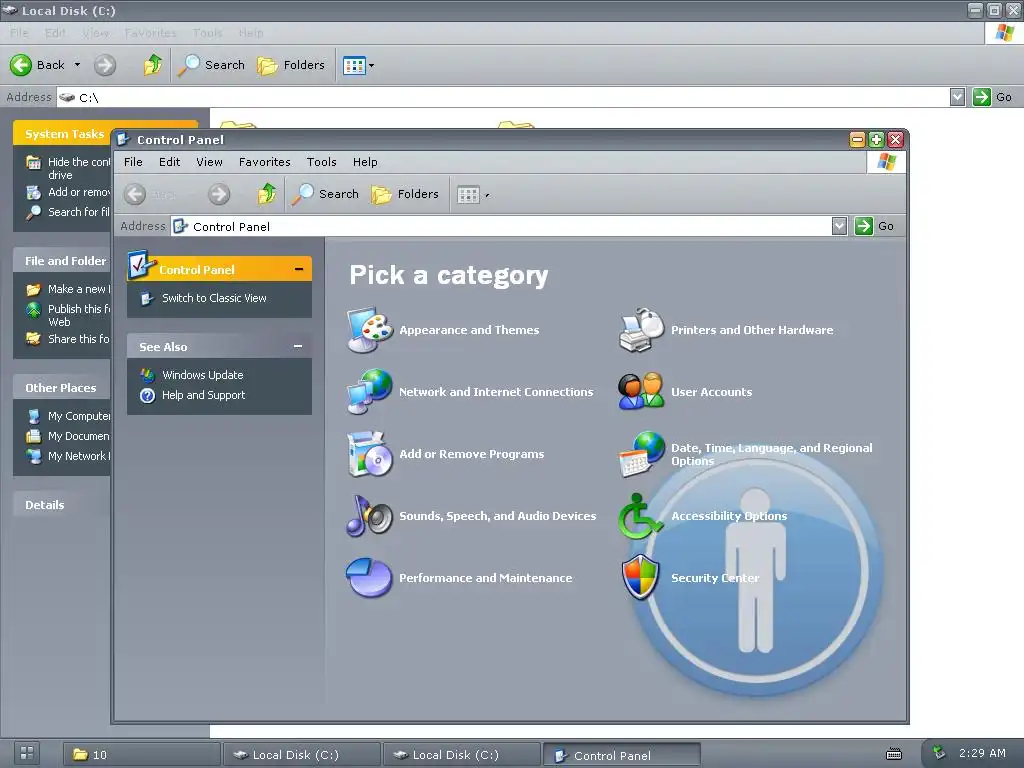This screenshot has height=768, width=1024.
Task: Collapse the See Also pane
Action: click(x=298, y=346)
